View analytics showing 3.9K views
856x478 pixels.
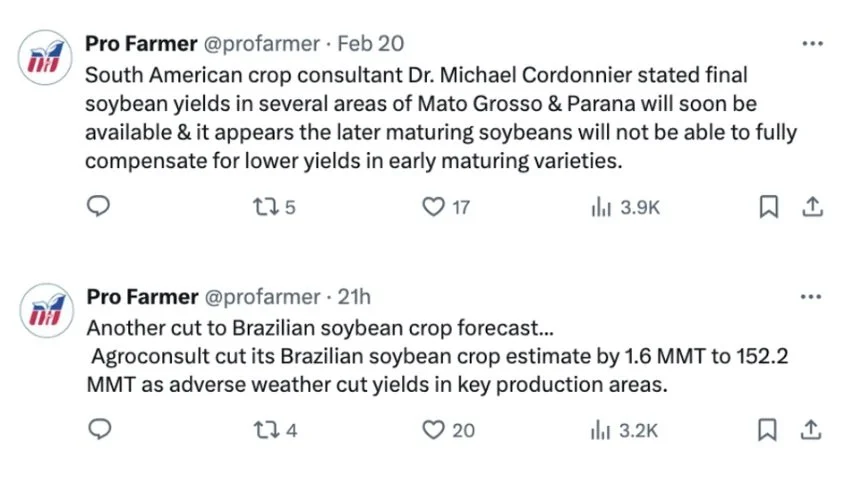(x=626, y=207)
